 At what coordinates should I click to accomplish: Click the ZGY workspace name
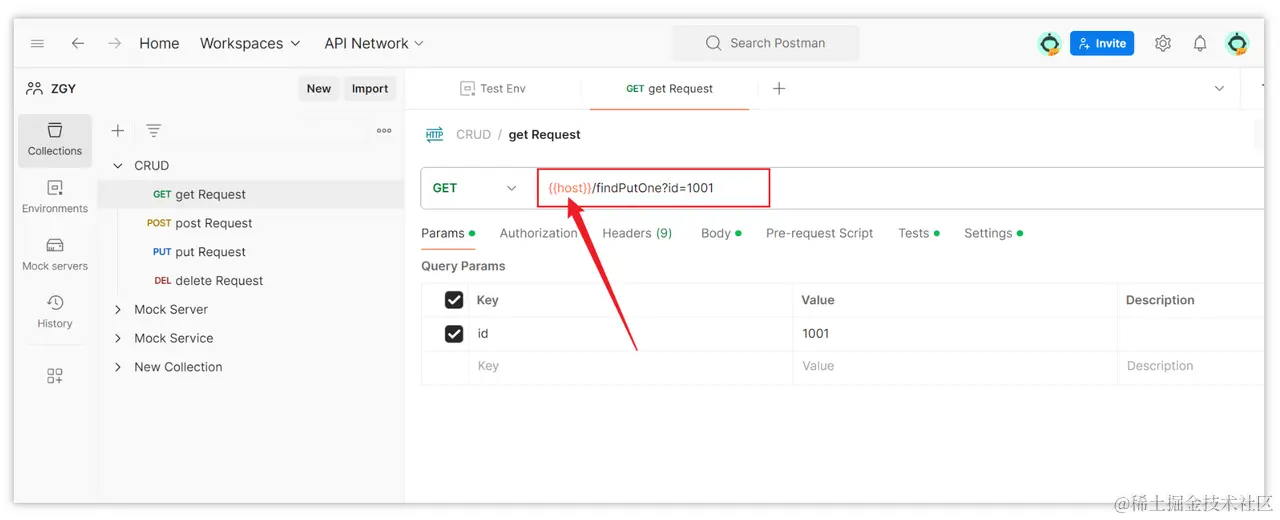tap(63, 88)
